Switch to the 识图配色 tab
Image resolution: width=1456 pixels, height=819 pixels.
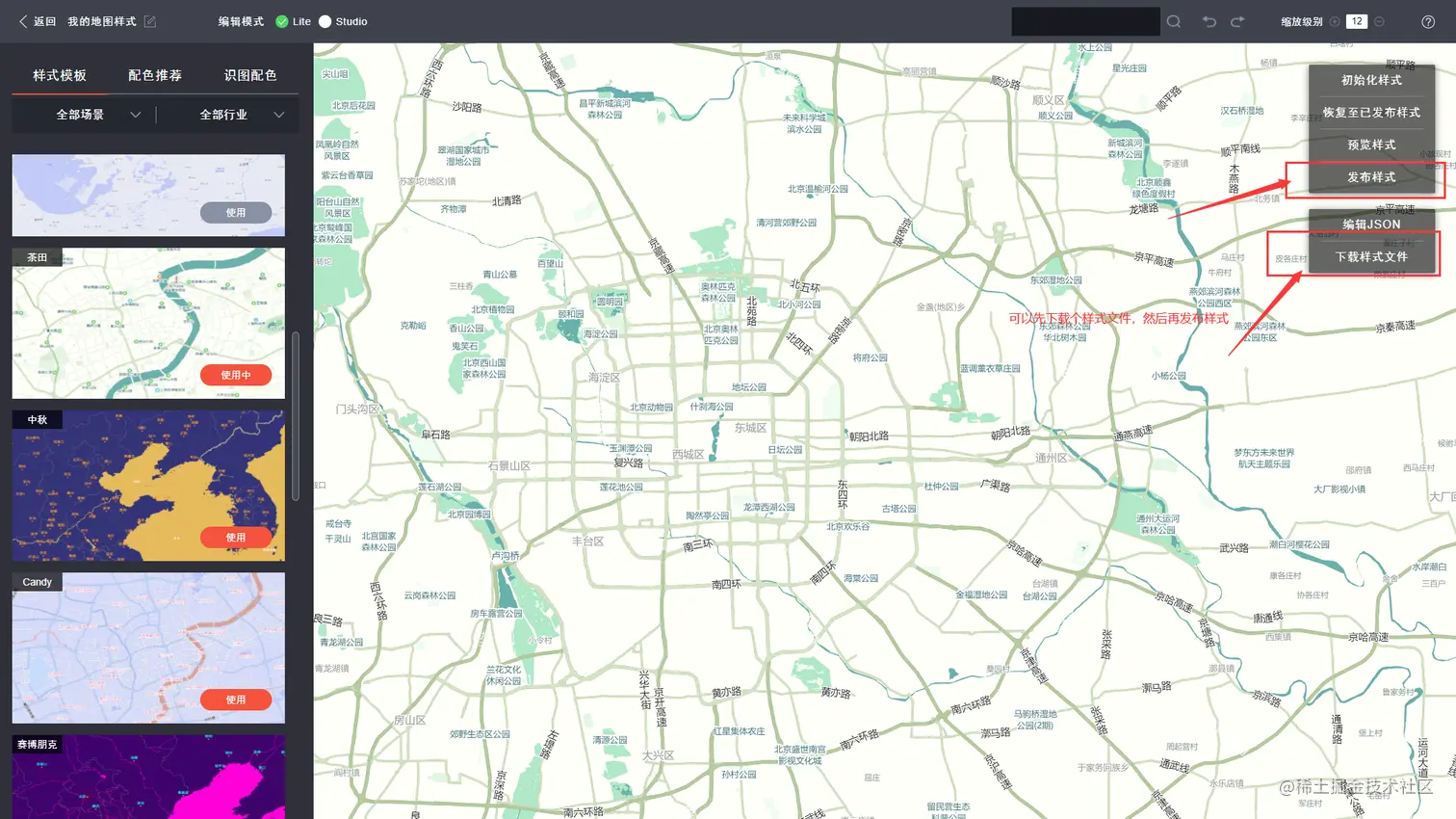click(250, 75)
